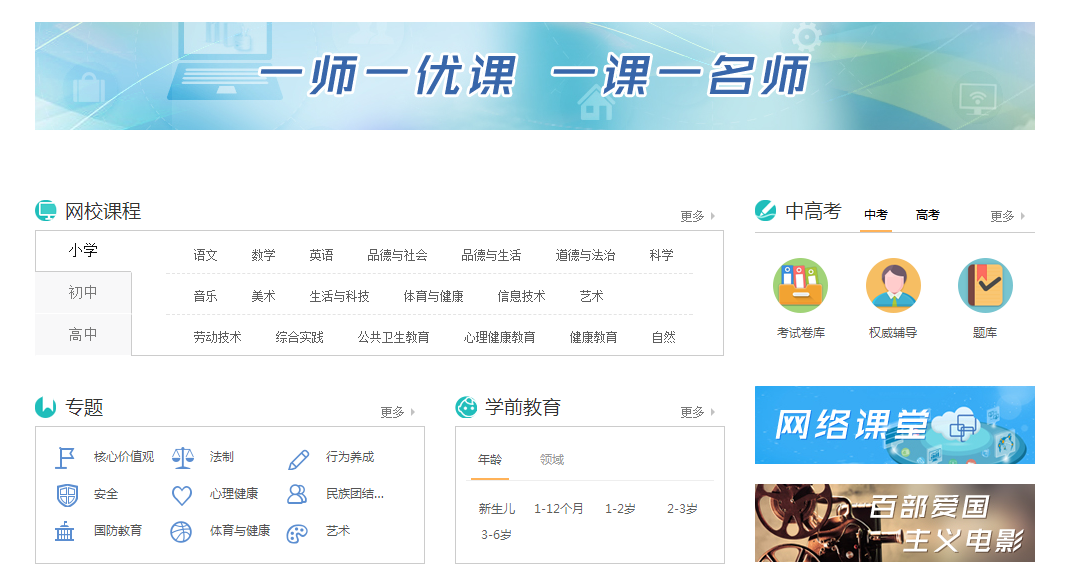This screenshot has width=1068, height=564.
Task: Open 体育与健康 in 网校课程
Action: pos(433,296)
